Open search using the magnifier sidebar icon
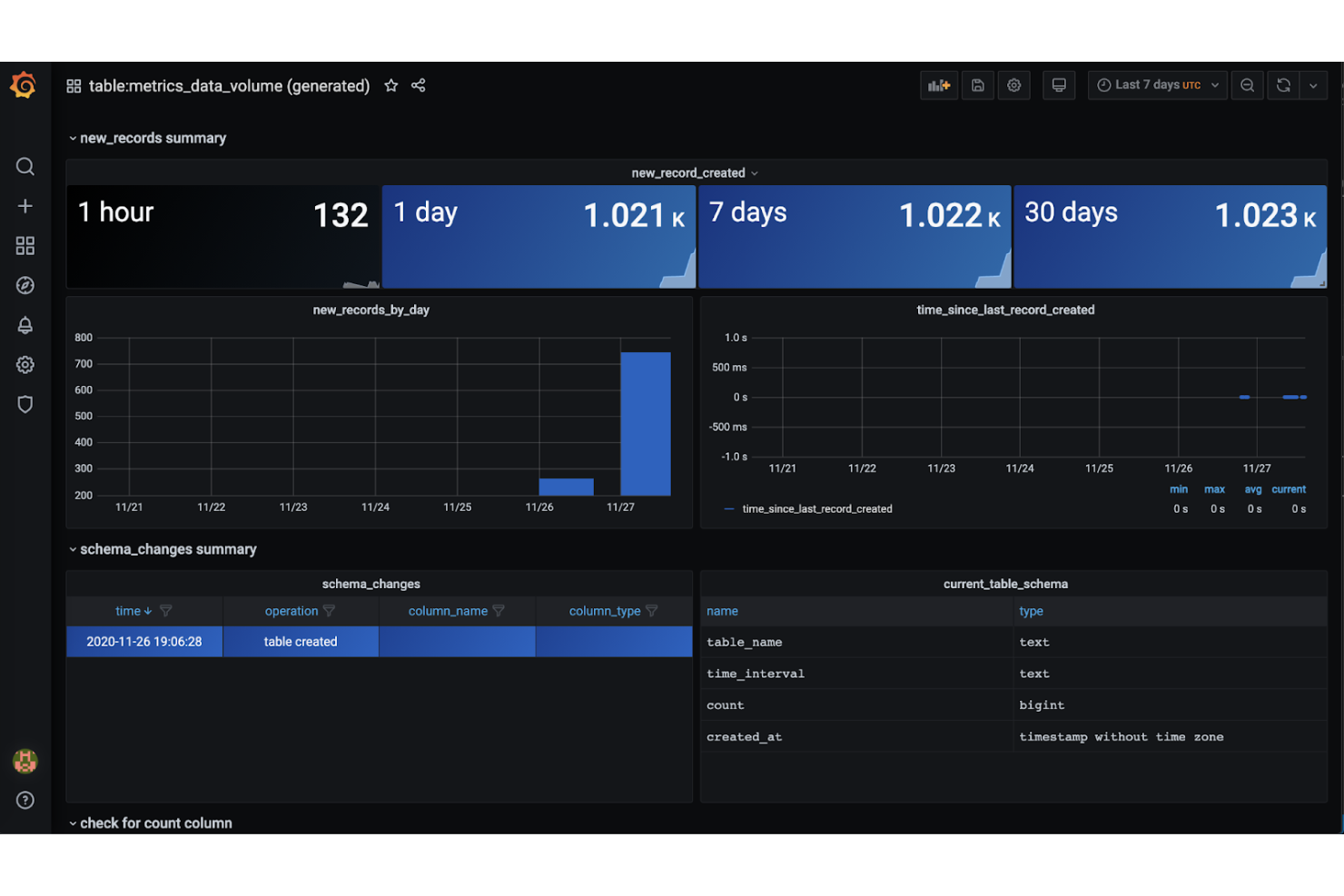 coord(25,166)
